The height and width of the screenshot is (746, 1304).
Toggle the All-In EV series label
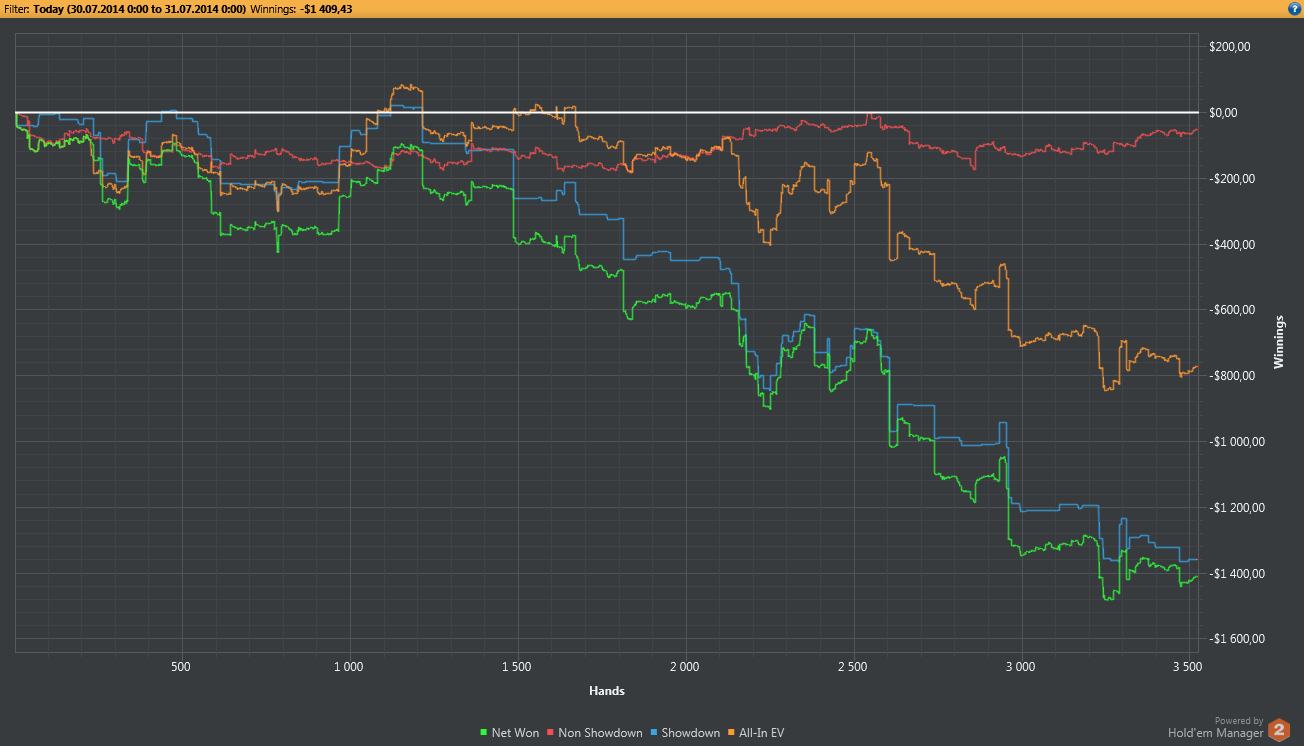(762, 733)
